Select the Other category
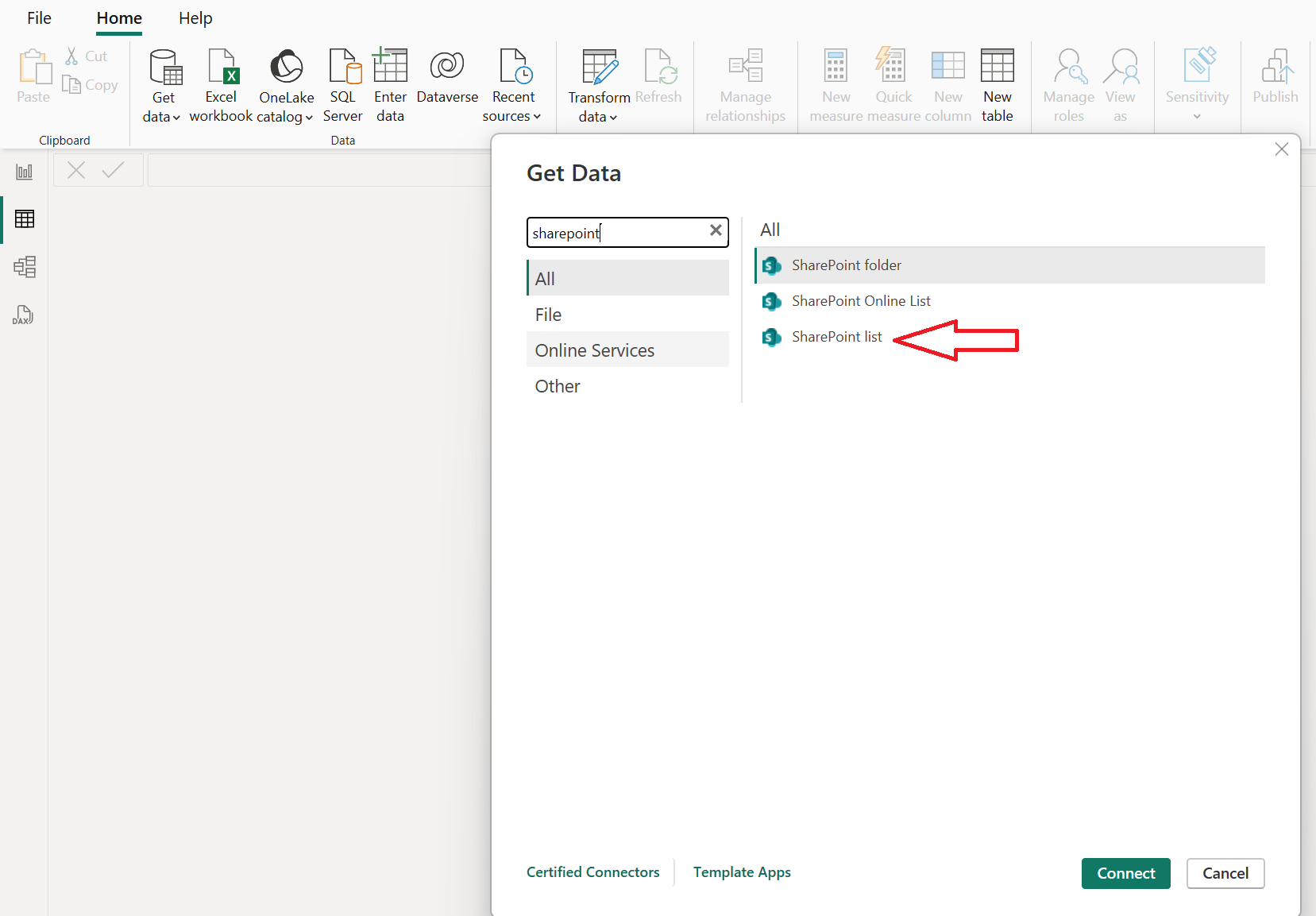This screenshot has height=916, width=1316. point(627,386)
